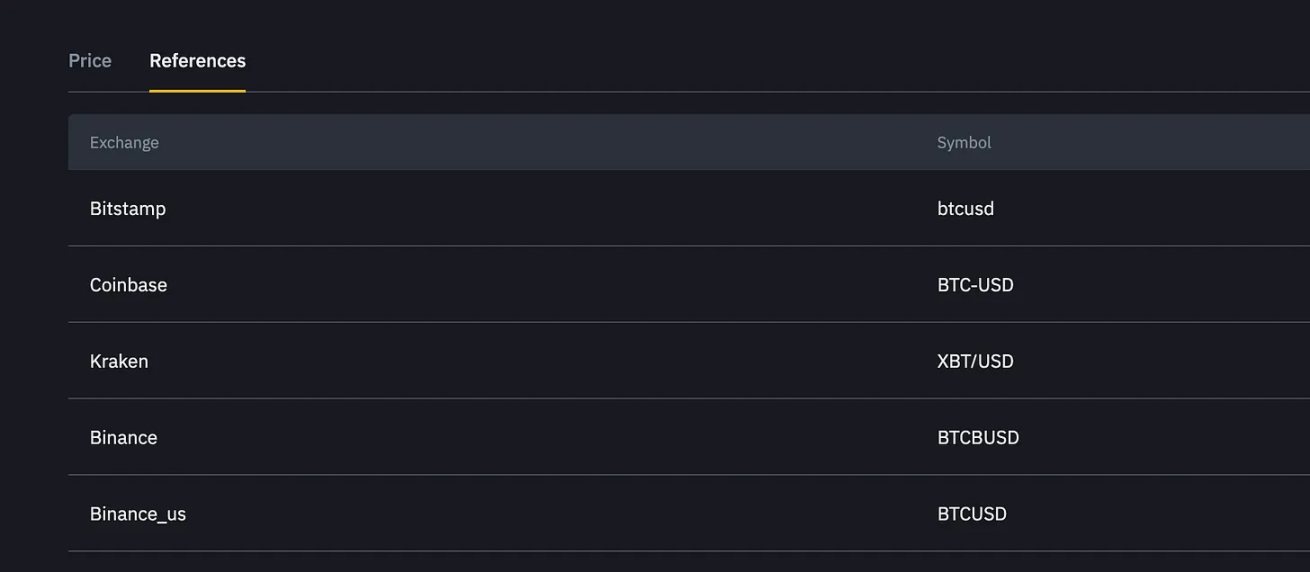The image size is (1310, 572).
Task: Select the Kraken exchange name
Action: point(119,361)
